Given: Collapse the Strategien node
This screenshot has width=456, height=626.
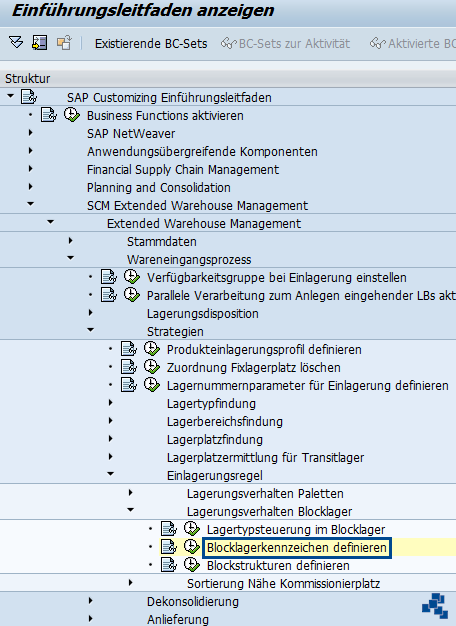Looking at the screenshot, I should pyautogui.click(x=90, y=330).
